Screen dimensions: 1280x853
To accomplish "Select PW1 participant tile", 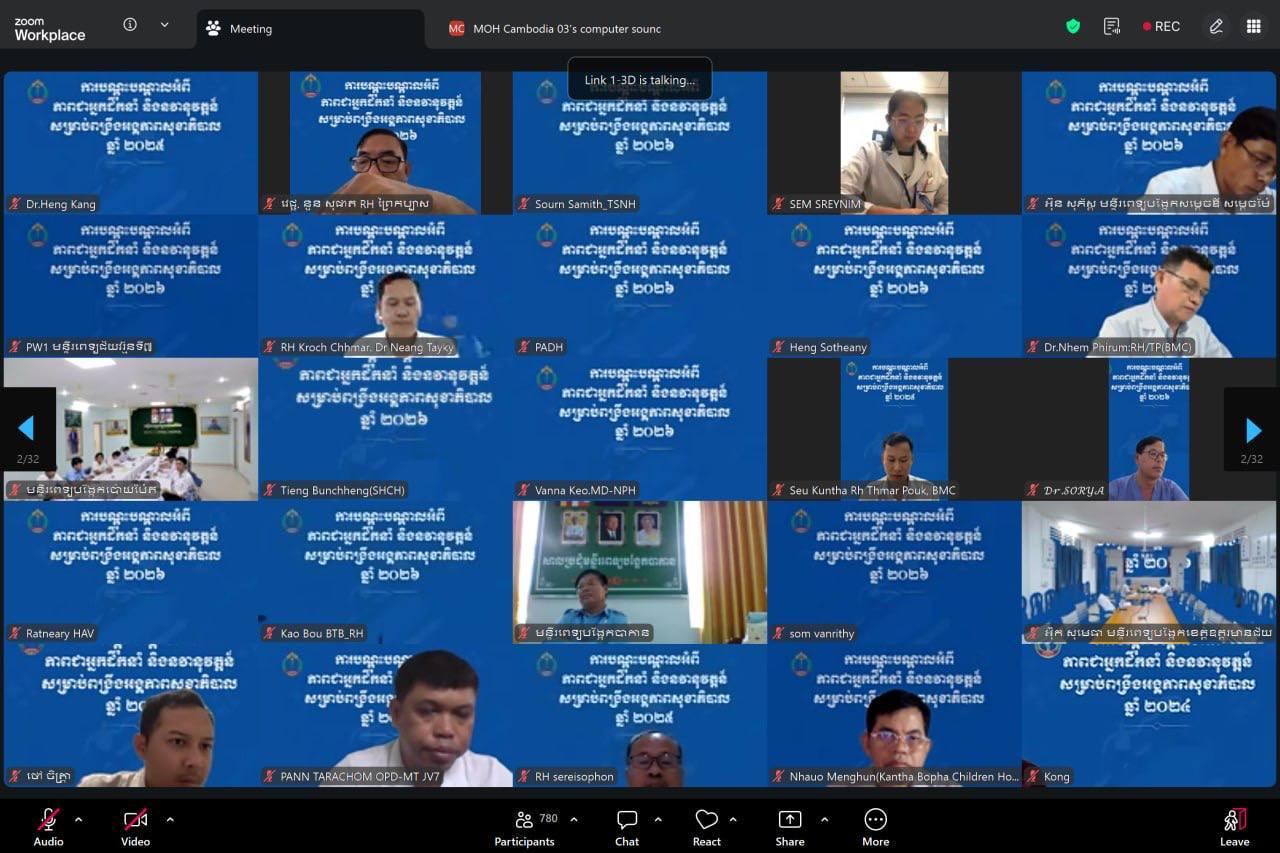I will pyautogui.click(x=131, y=286).
